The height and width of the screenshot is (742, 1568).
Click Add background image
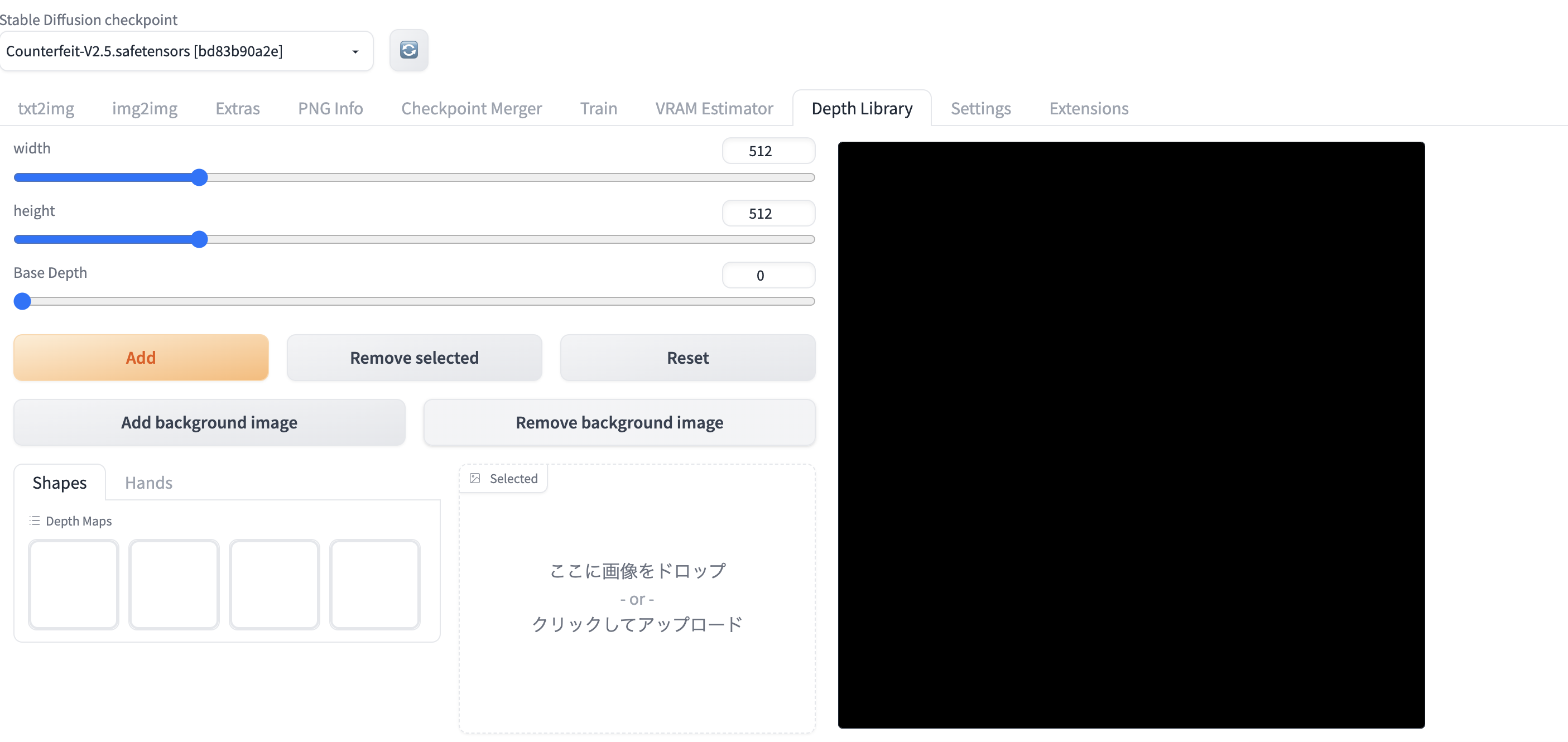[209, 422]
